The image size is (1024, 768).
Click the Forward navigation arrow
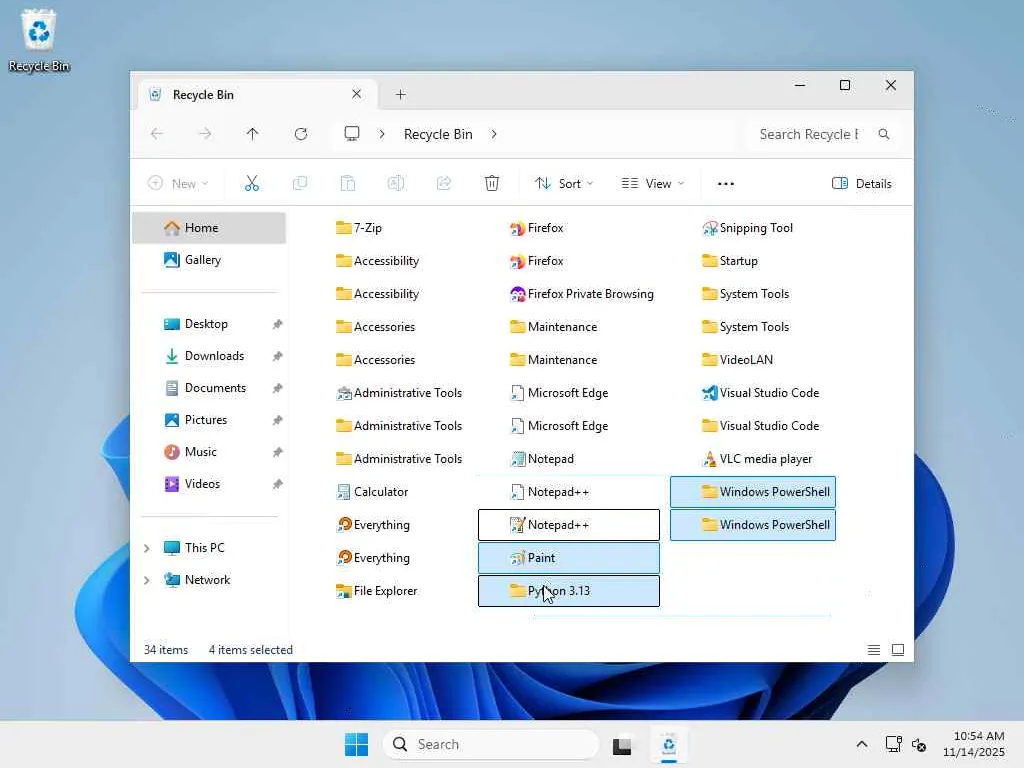point(205,134)
